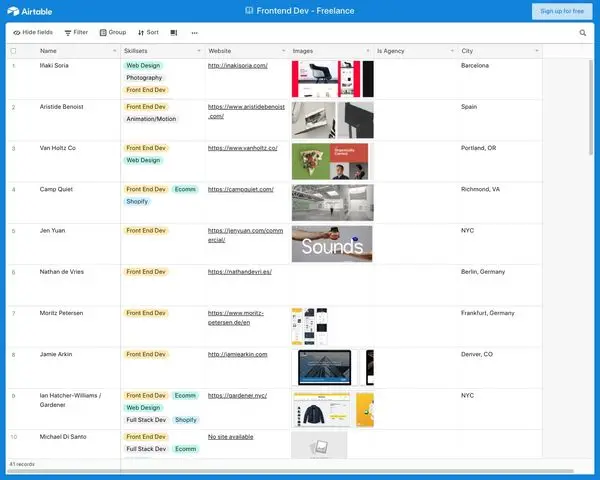The image size is (600, 480).
Task: Open the Group toolbar option
Action: (x=113, y=33)
